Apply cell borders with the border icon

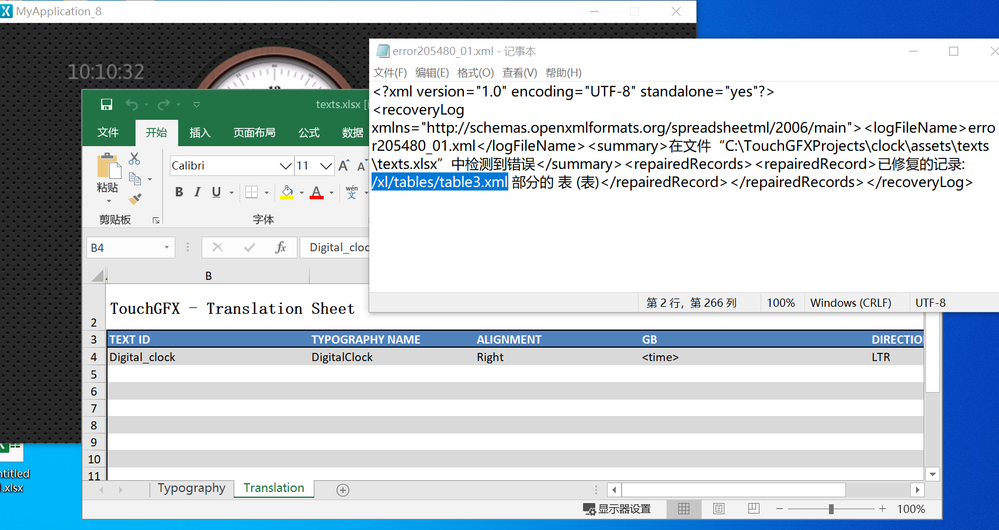click(x=252, y=192)
